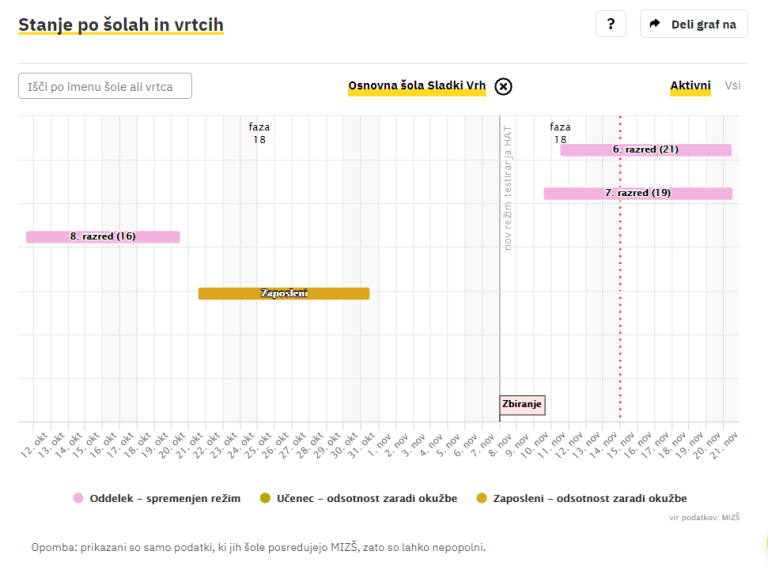
Task: Select the Zaposleni absence bar
Action: coord(284,293)
